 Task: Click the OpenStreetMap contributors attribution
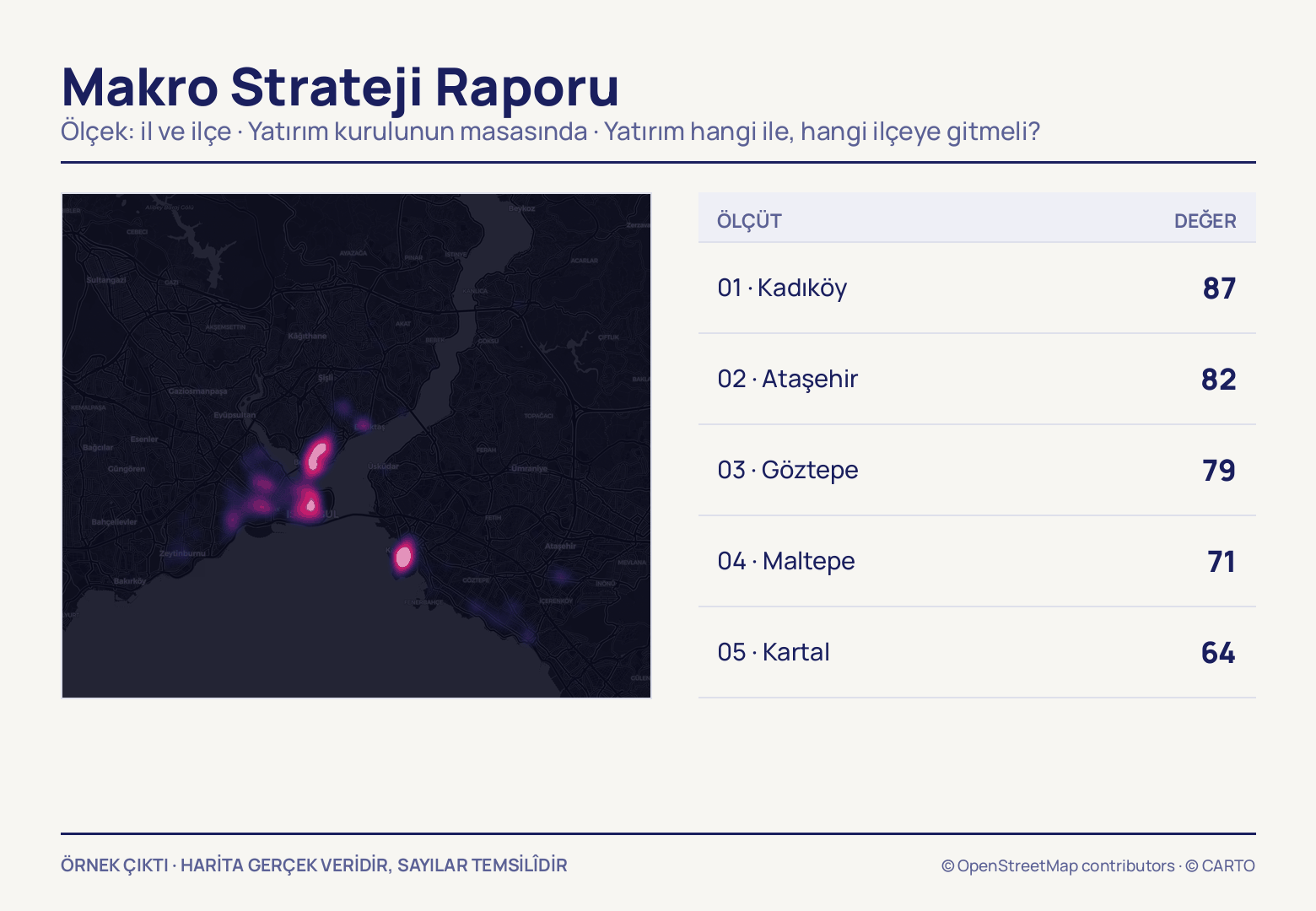[x=1058, y=865]
